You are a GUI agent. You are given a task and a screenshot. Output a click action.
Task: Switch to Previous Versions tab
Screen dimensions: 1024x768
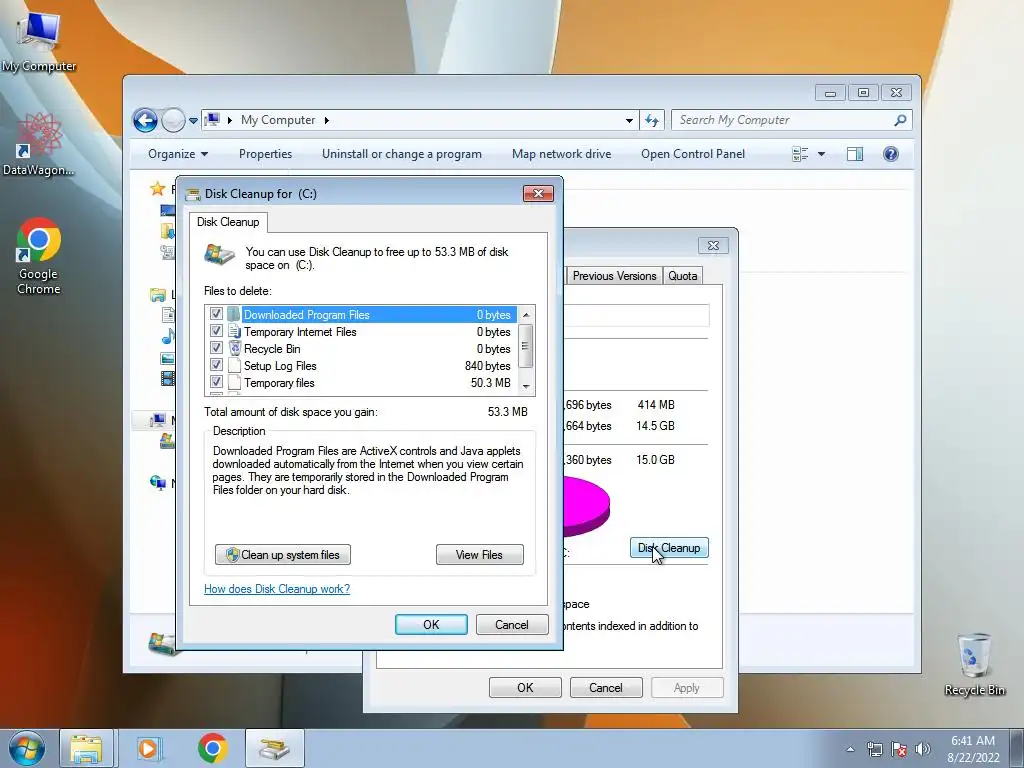(614, 276)
